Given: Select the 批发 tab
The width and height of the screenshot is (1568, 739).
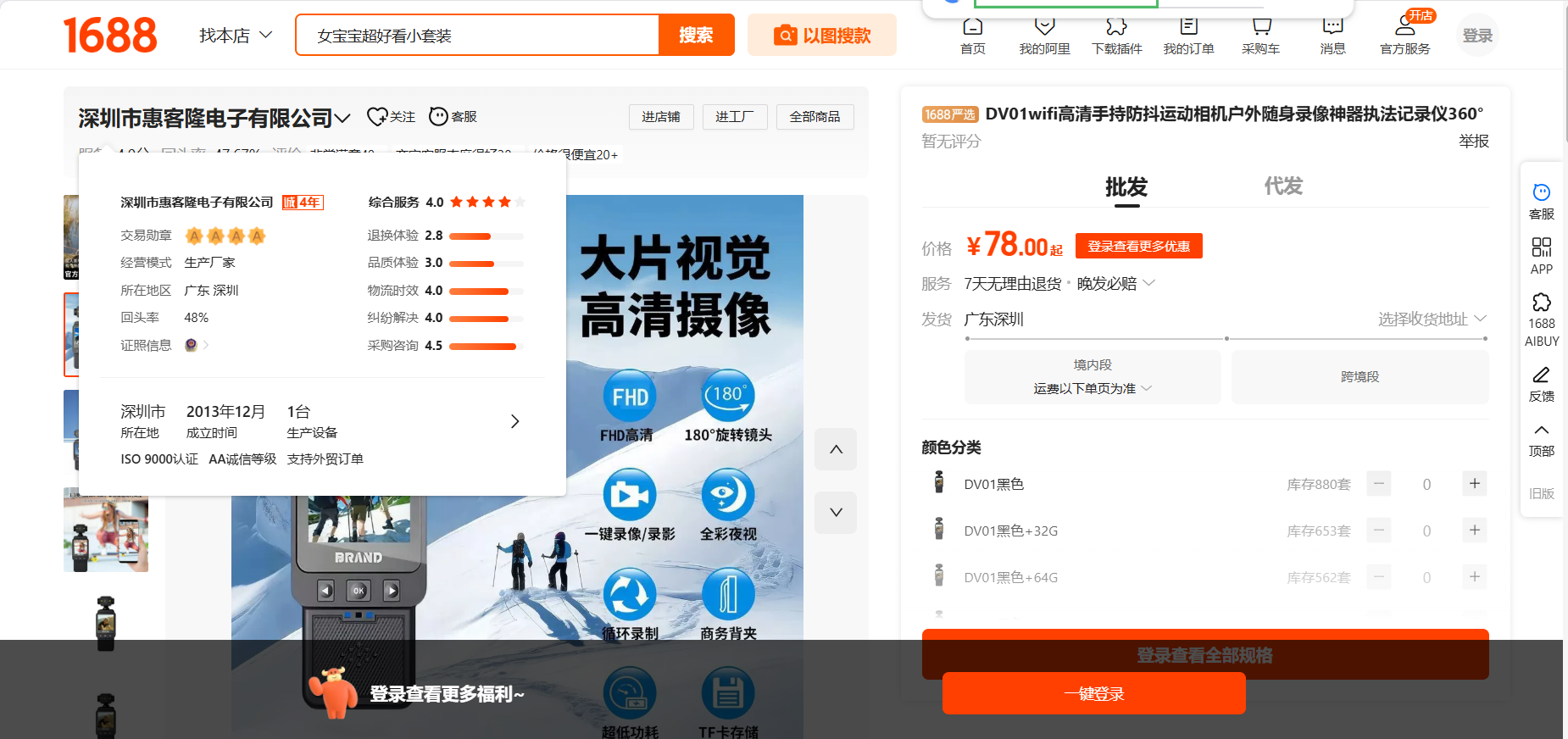Looking at the screenshot, I should pos(1126,186).
